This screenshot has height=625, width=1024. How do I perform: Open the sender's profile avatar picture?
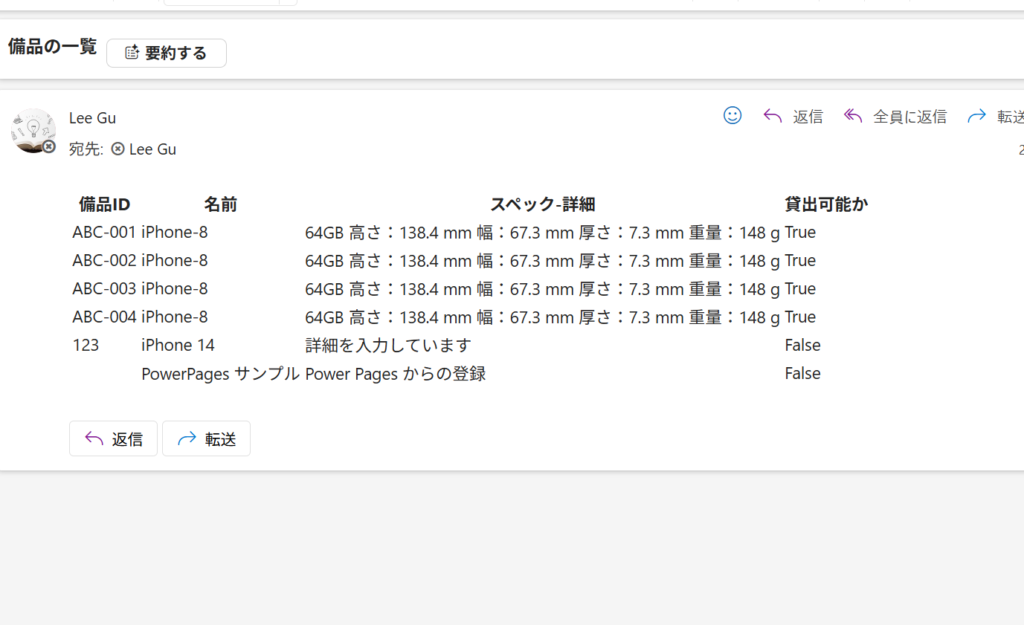click(x=33, y=130)
